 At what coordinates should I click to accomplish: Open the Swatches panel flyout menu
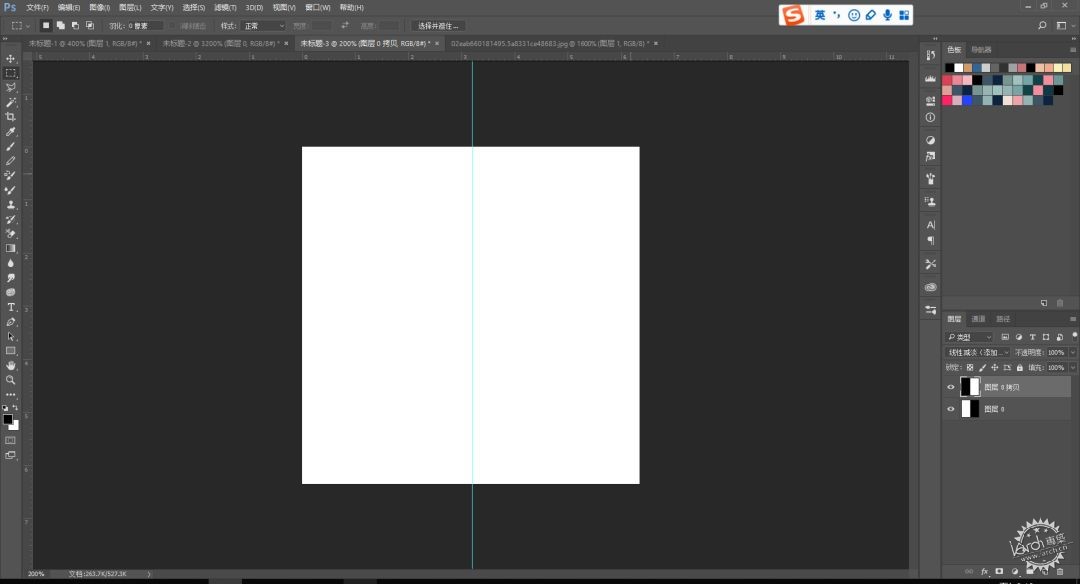click(x=1072, y=50)
